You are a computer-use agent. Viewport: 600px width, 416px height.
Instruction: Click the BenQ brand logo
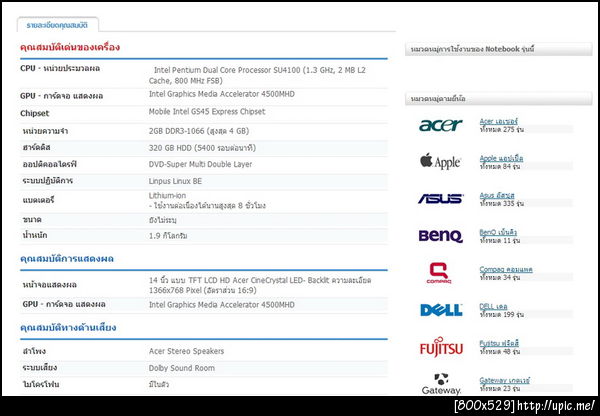point(440,236)
